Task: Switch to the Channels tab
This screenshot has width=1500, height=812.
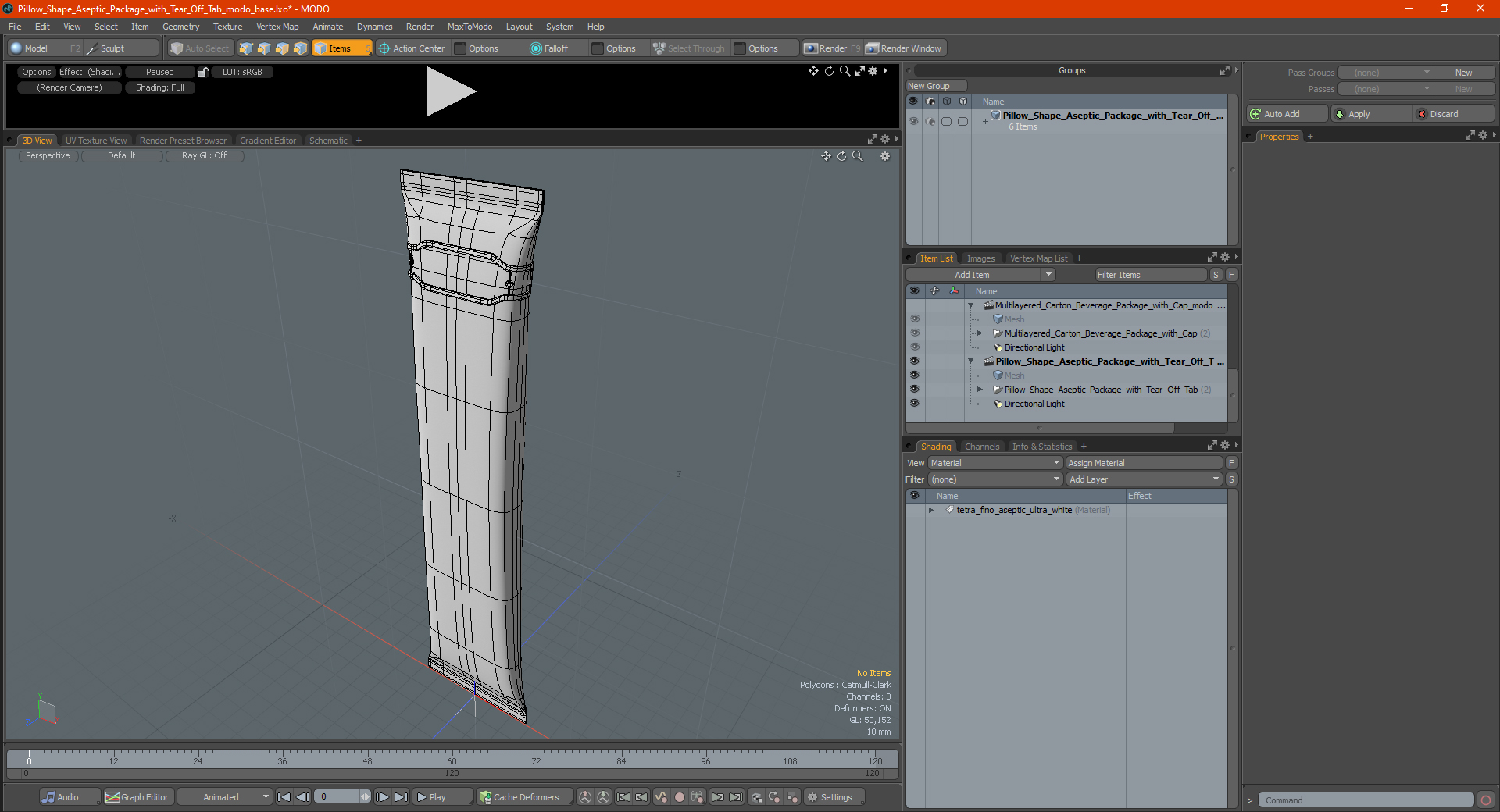Action: click(x=982, y=447)
